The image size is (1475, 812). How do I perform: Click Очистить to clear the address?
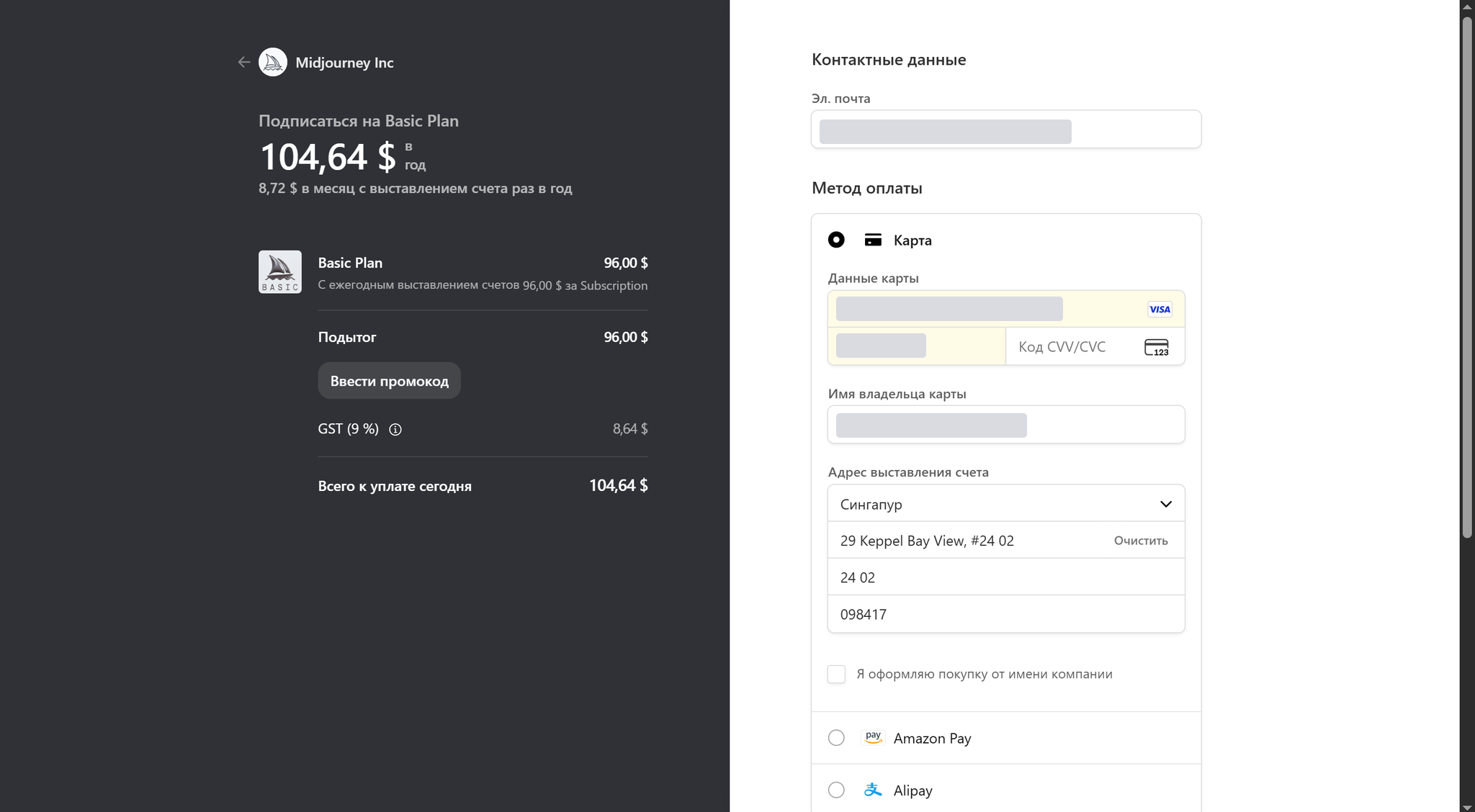pos(1141,541)
